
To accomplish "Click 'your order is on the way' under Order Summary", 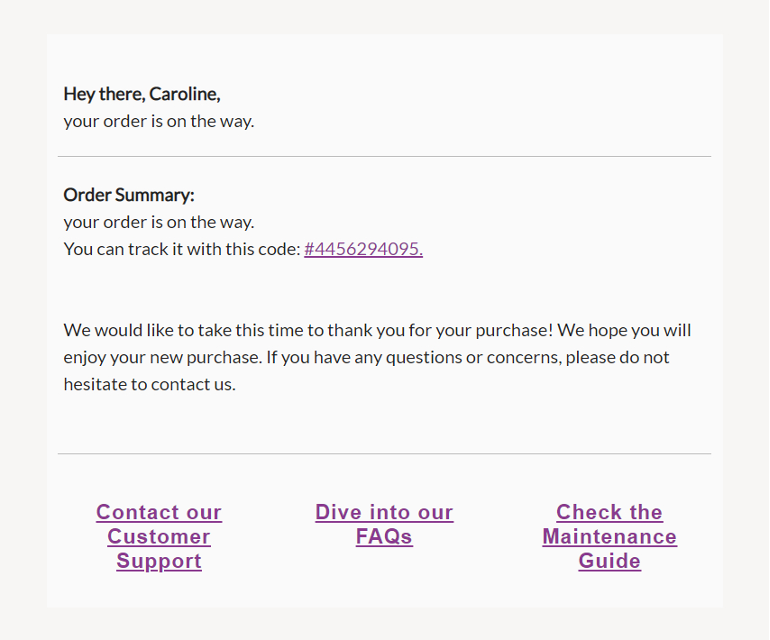I will 159,222.
